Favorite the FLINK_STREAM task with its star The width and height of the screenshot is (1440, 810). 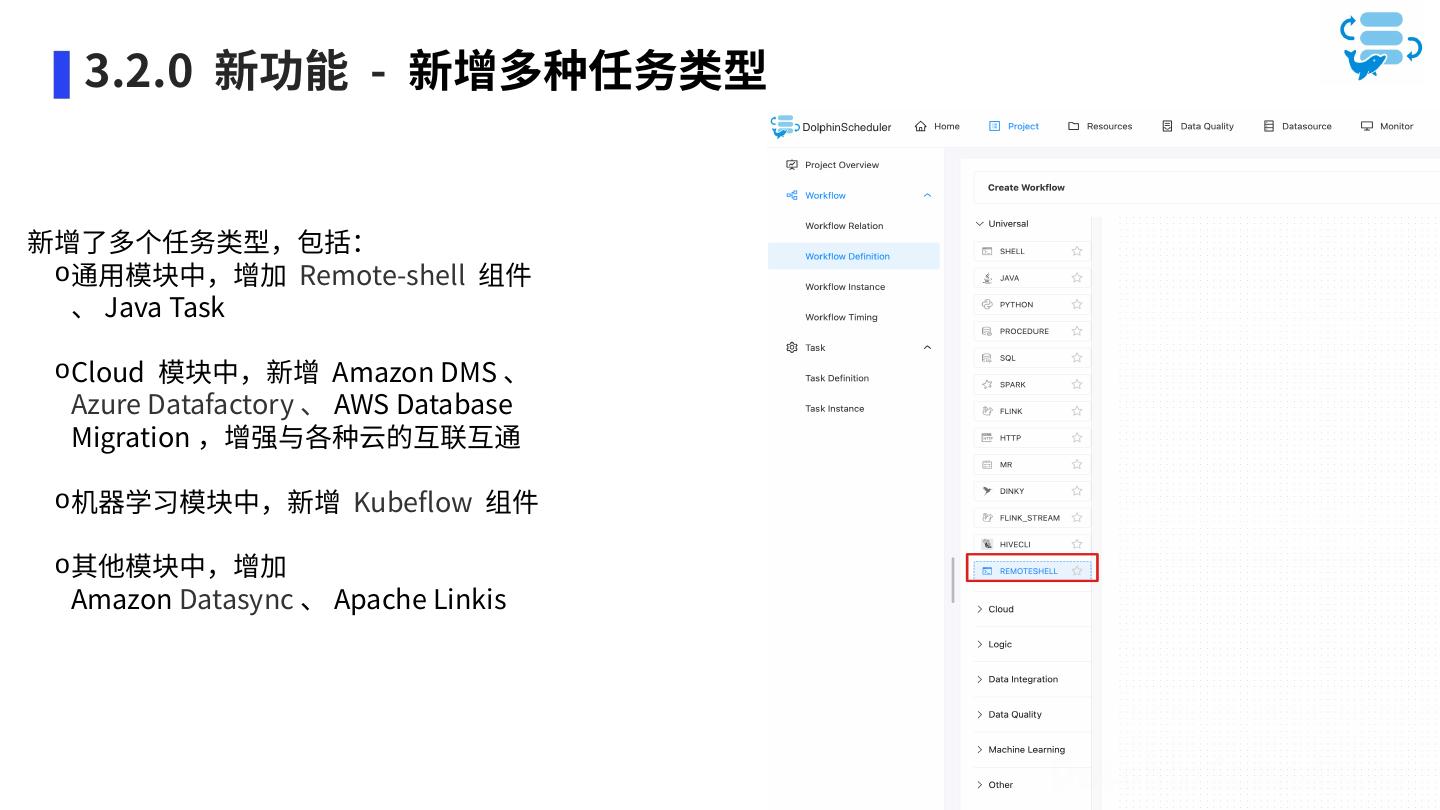(x=1077, y=518)
